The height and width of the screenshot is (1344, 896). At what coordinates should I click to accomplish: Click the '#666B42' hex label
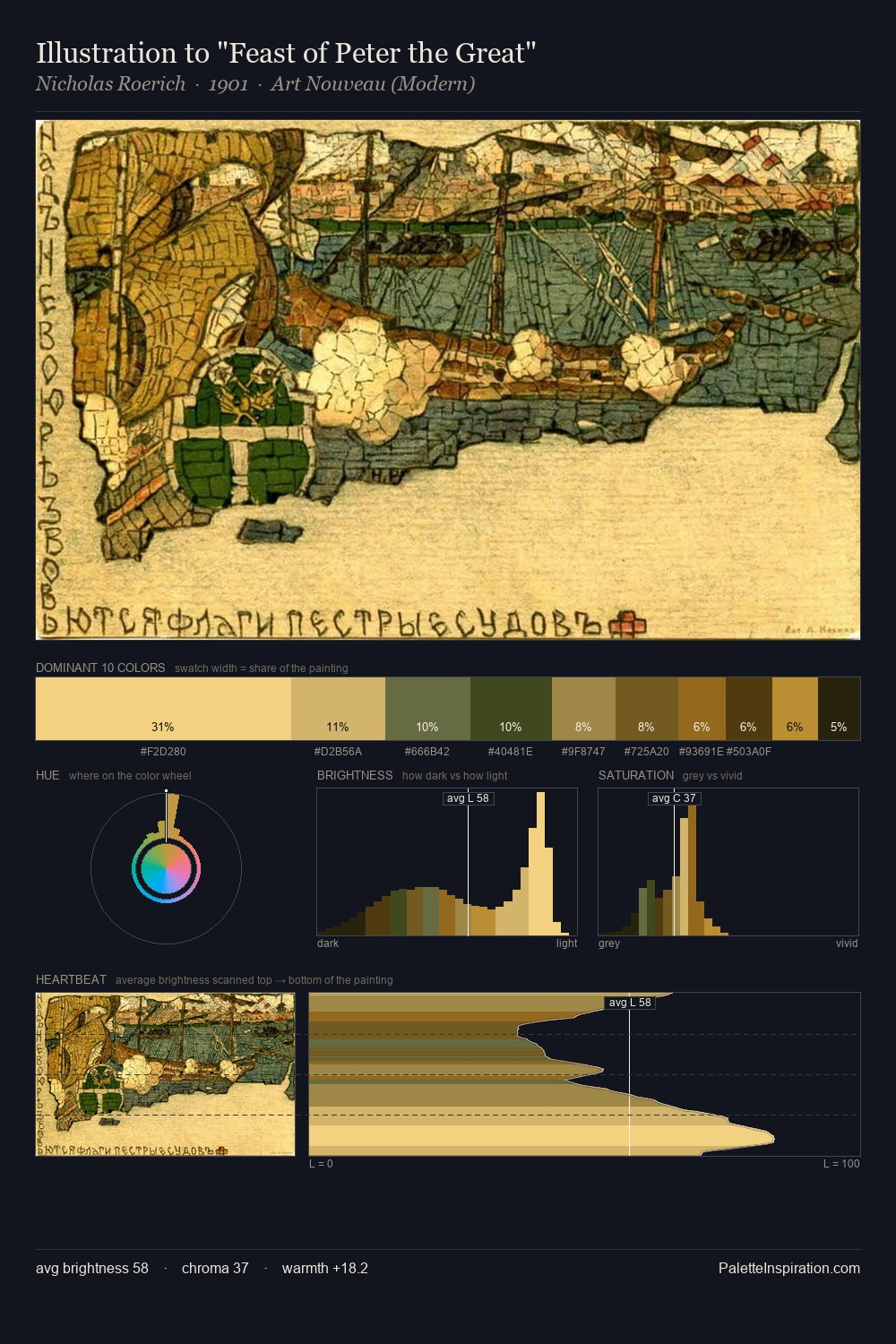427,752
